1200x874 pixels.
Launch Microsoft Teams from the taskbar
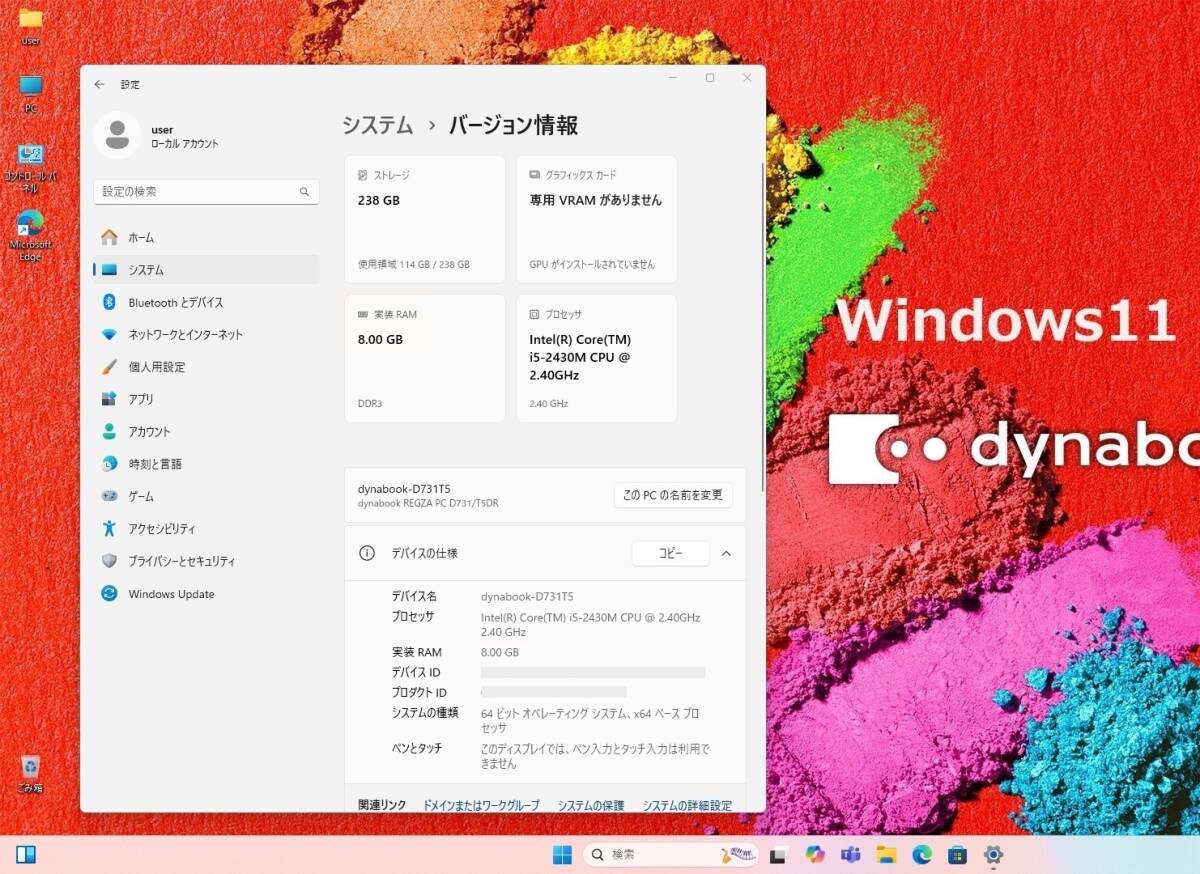[851, 855]
